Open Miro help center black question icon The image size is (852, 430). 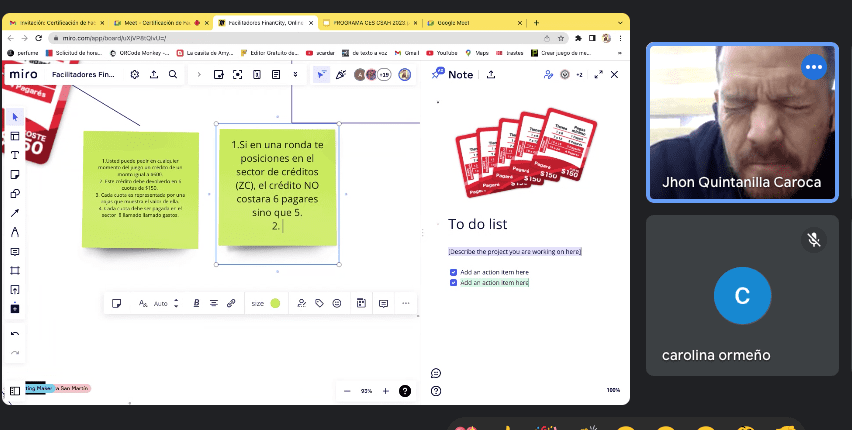pos(405,391)
